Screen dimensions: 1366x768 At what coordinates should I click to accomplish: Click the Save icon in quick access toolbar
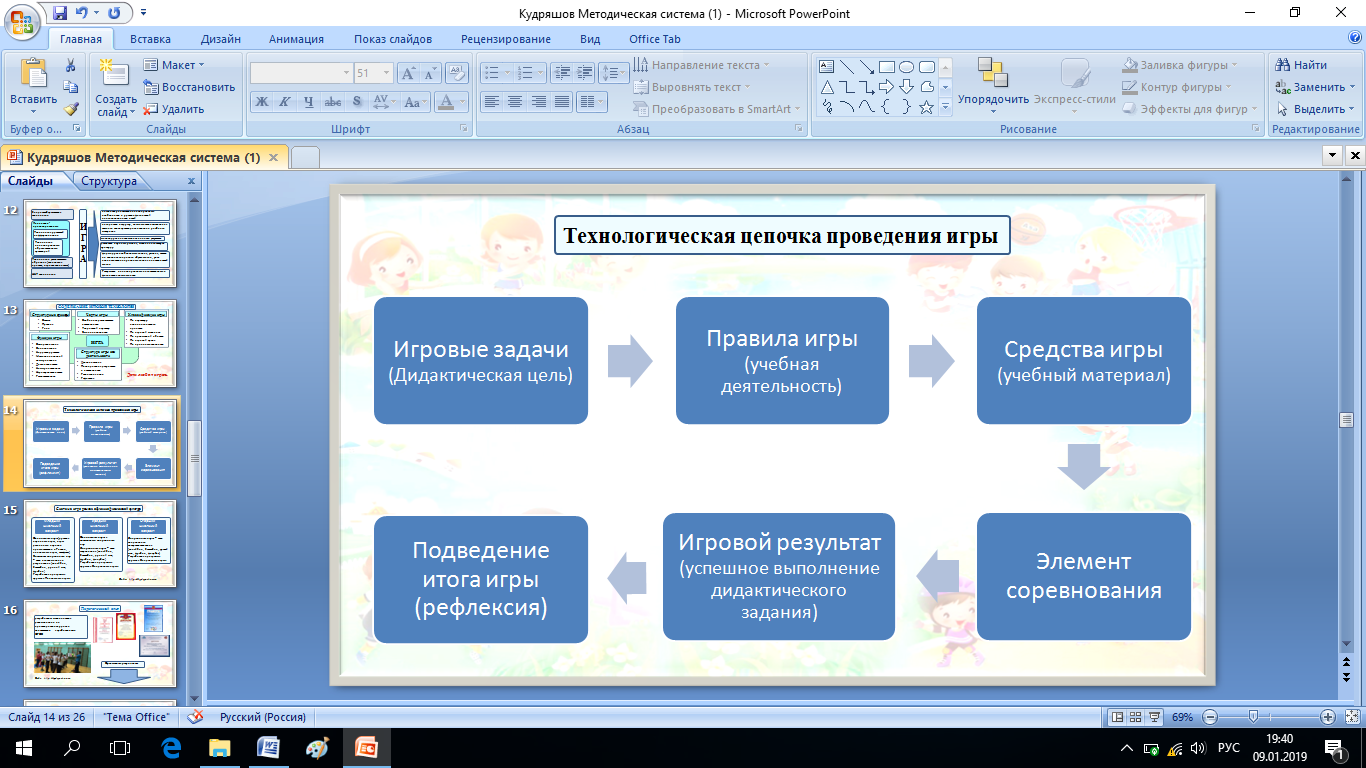click(x=59, y=13)
